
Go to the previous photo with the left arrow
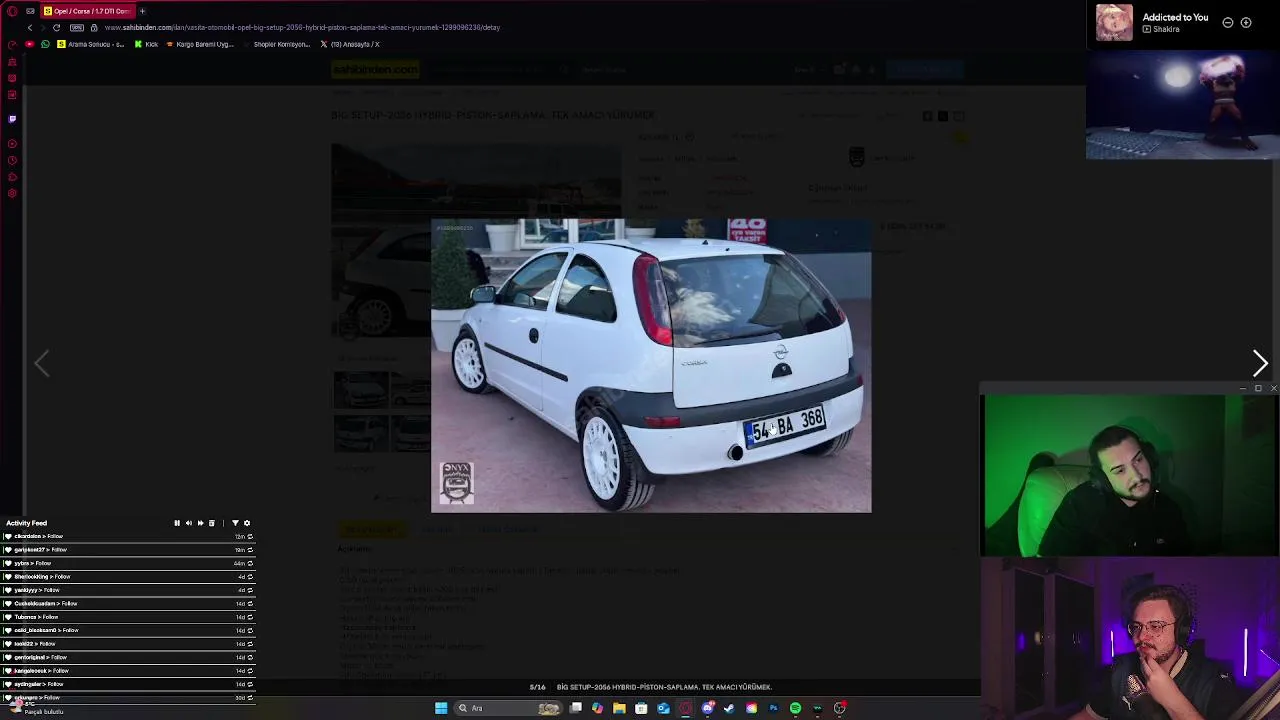(x=41, y=363)
